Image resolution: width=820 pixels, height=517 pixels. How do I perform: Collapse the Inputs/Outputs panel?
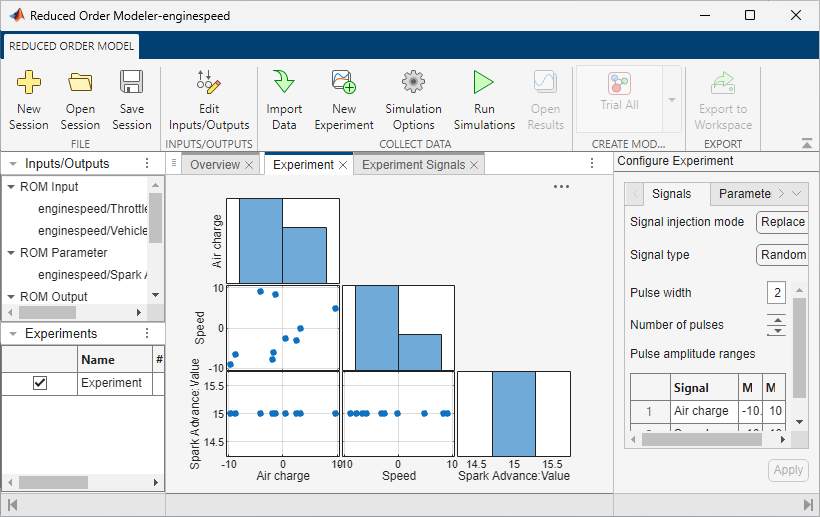[13, 164]
